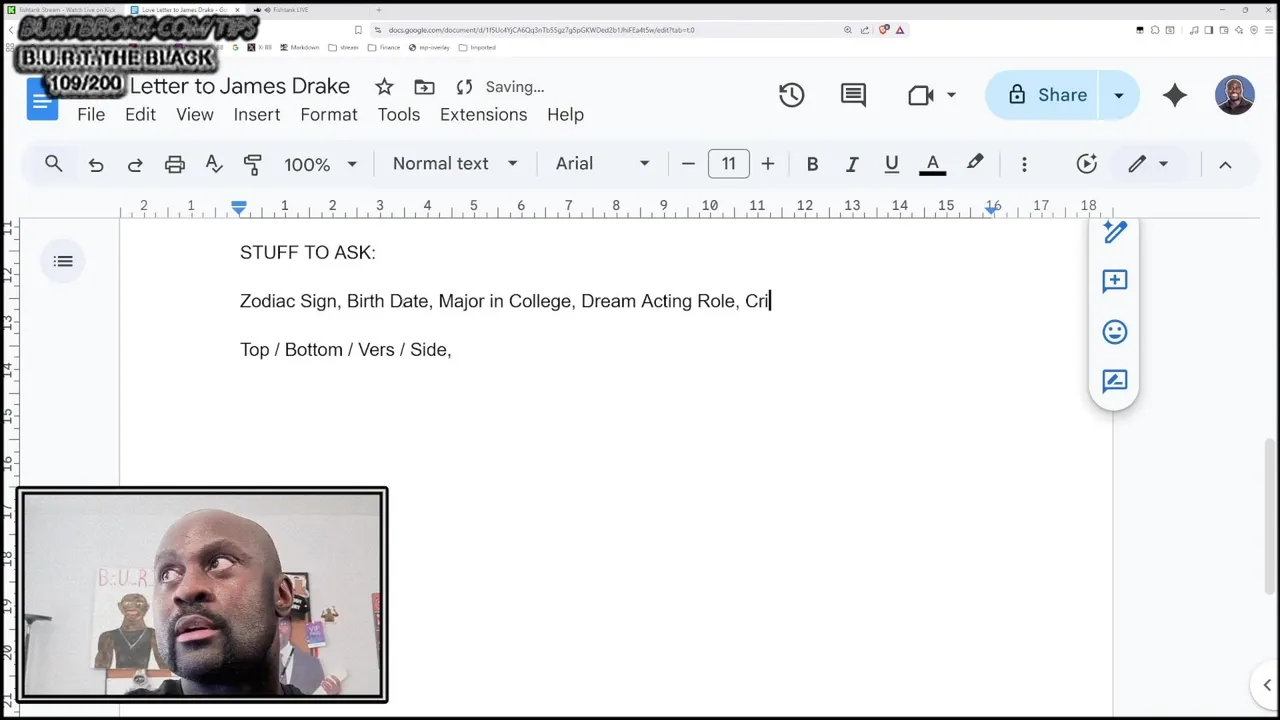
Task: Open the Edit menu
Action: tap(140, 114)
